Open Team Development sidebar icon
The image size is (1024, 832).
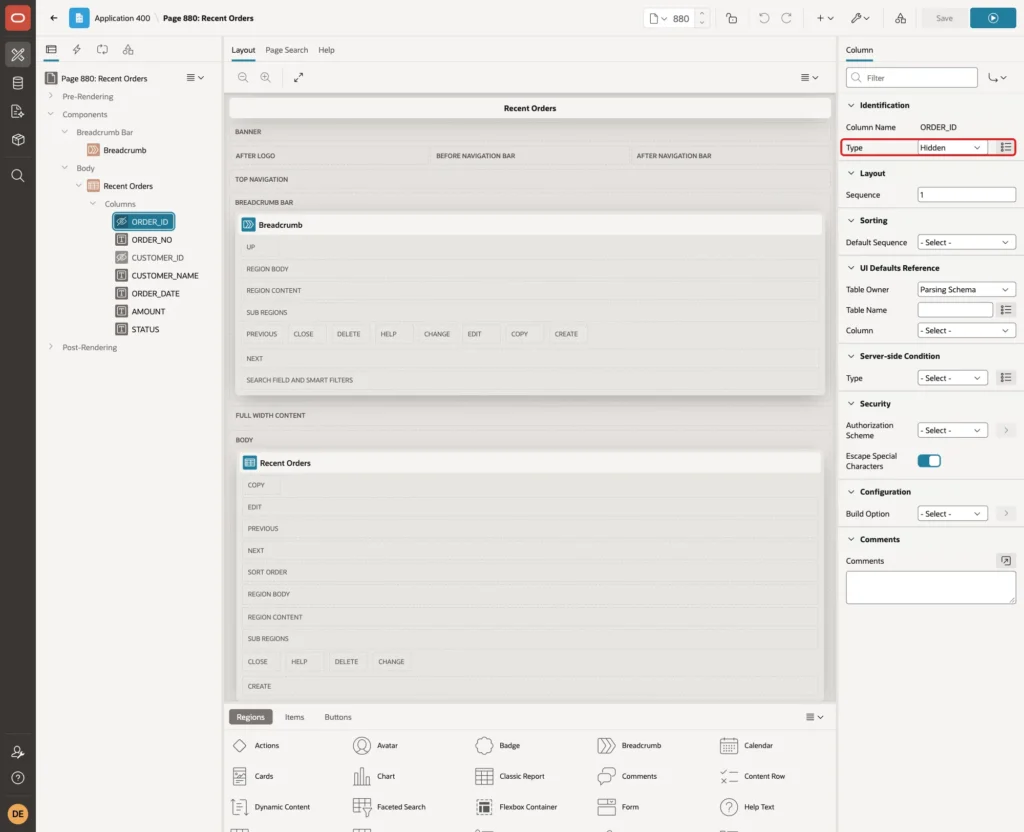point(18,112)
